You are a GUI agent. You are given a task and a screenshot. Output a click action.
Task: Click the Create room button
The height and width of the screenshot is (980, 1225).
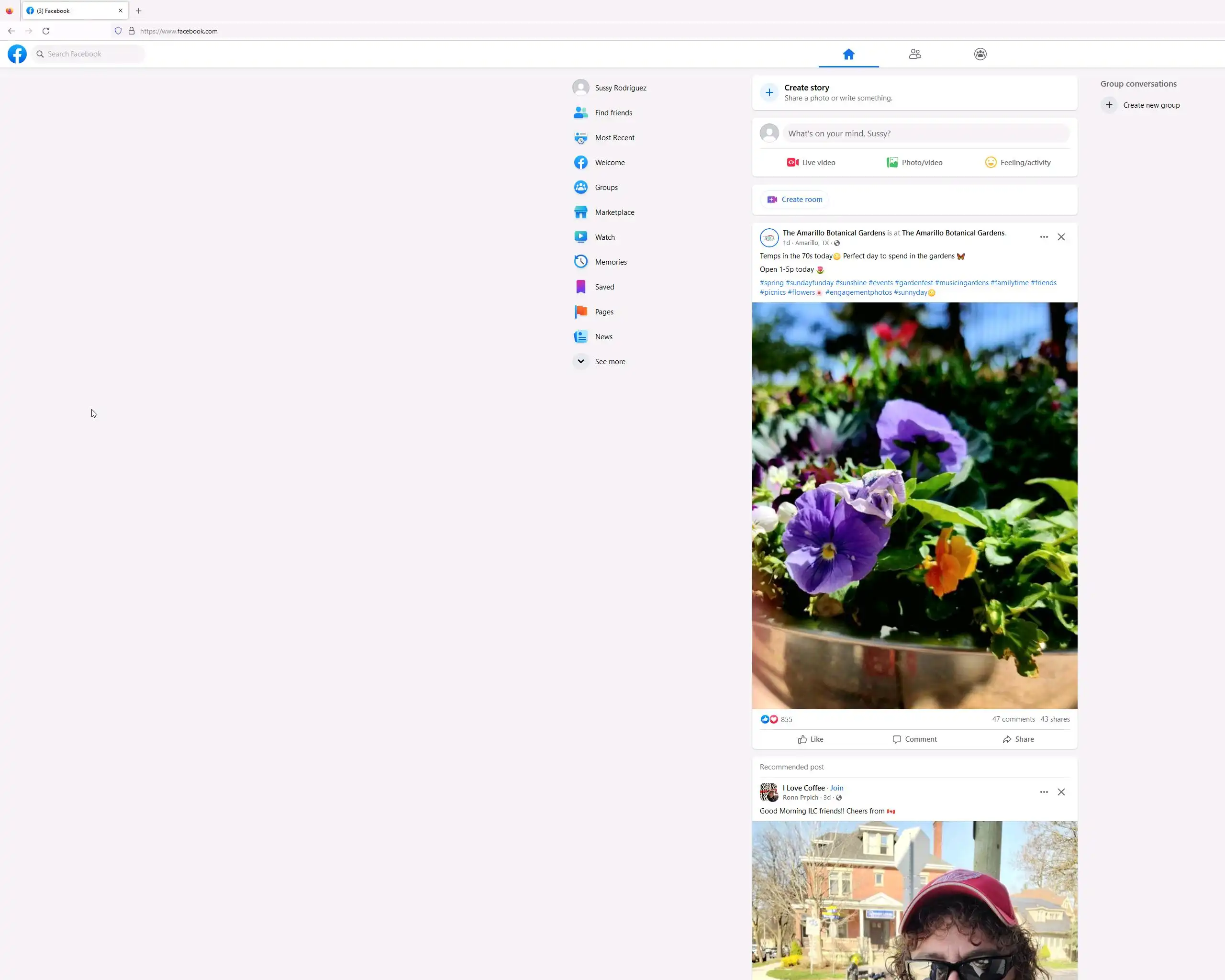(x=795, y=200)
